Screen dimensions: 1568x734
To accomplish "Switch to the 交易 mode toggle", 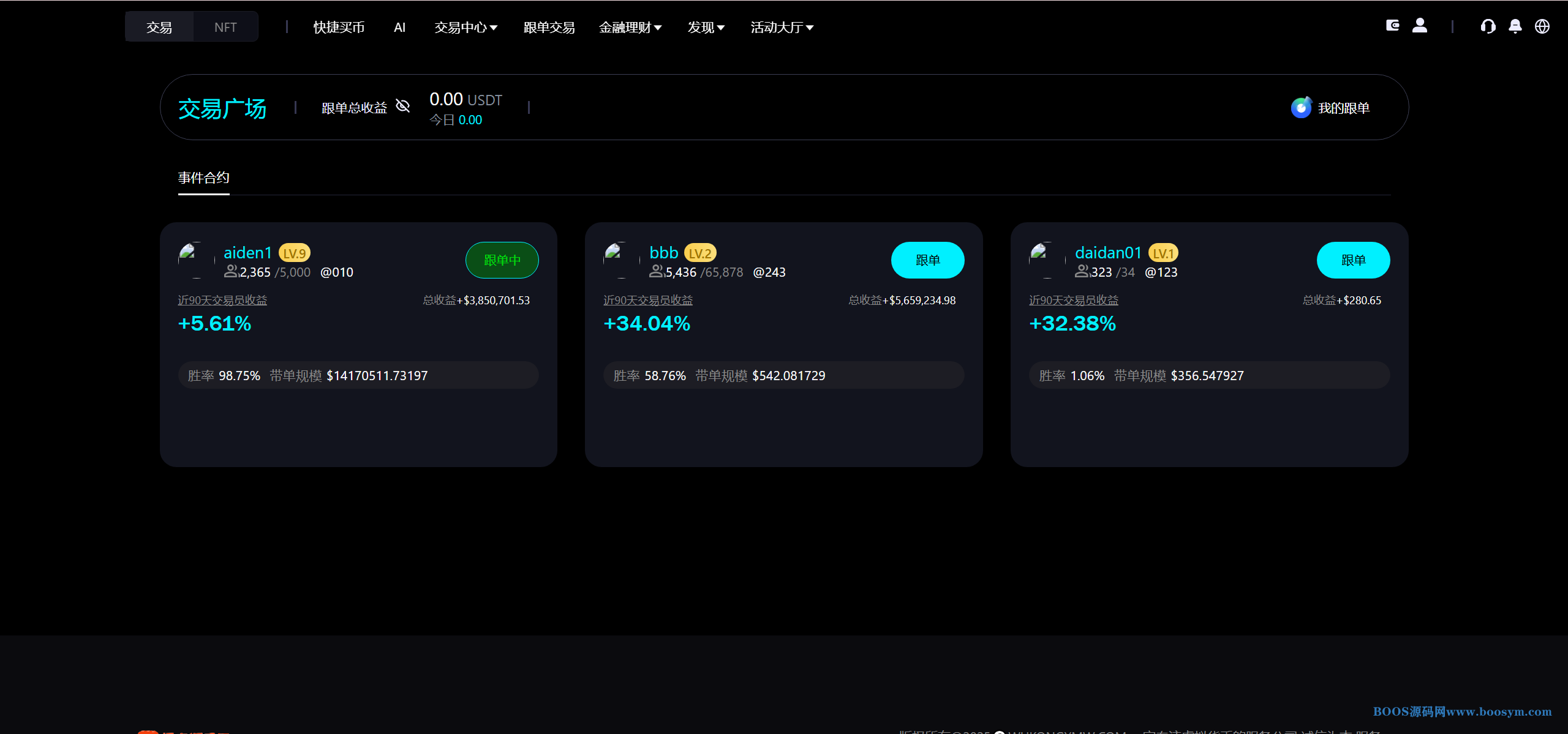I will coord(159,27).
